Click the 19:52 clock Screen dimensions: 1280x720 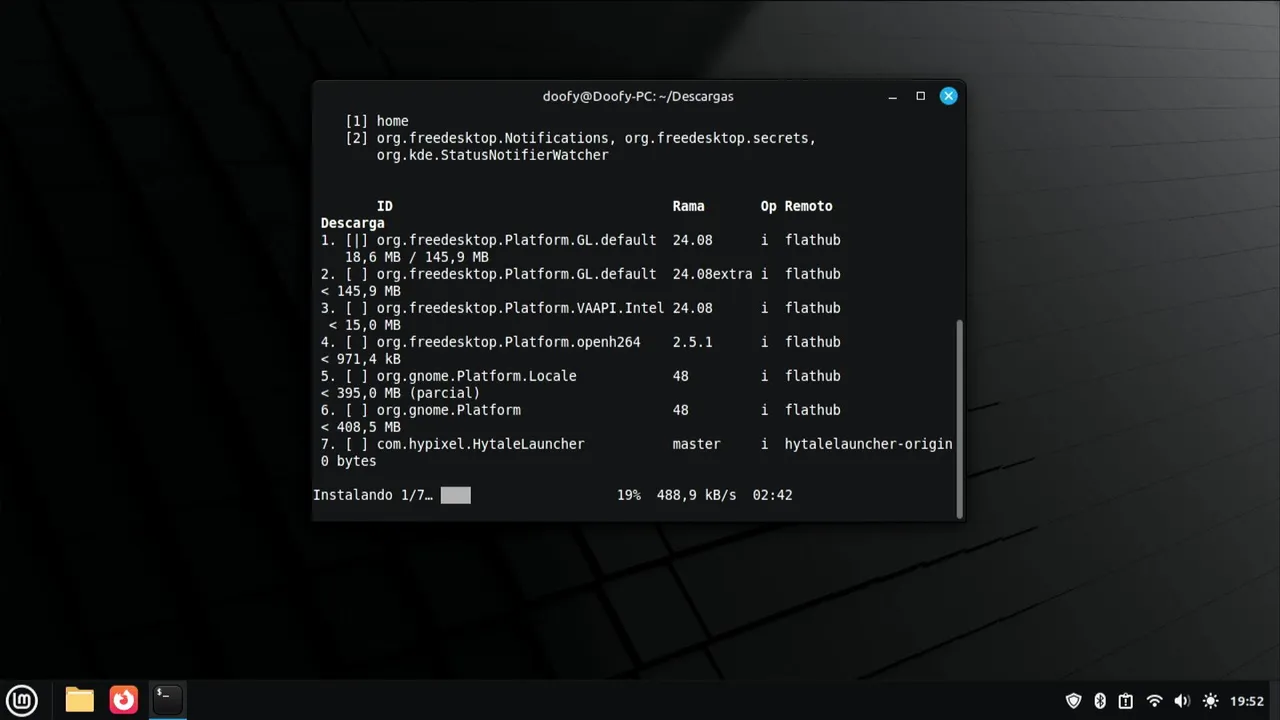1247,701
